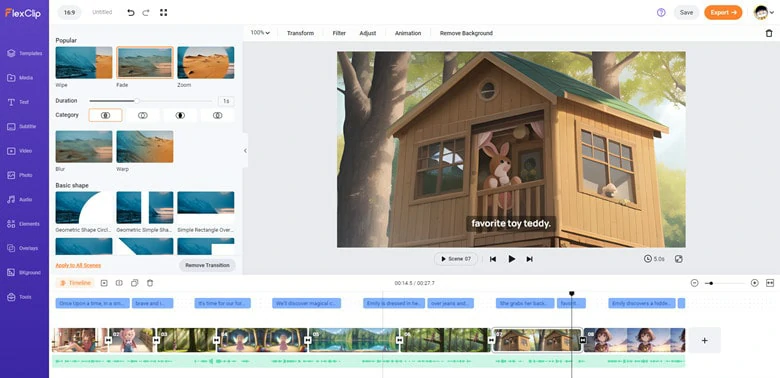Click the redo arrow icon
Image resolution: width=780 pixels, height=378 pixels.
tap(146, 12)
